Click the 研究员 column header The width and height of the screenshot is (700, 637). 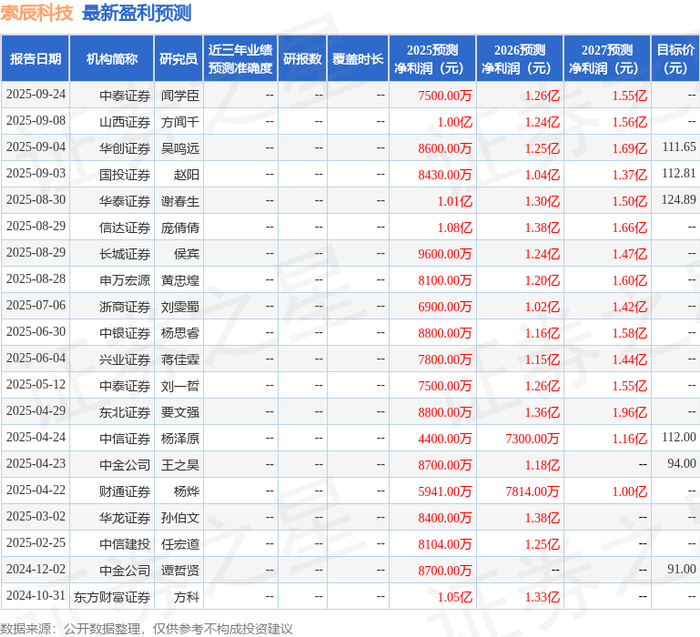(x=179, y=59)
